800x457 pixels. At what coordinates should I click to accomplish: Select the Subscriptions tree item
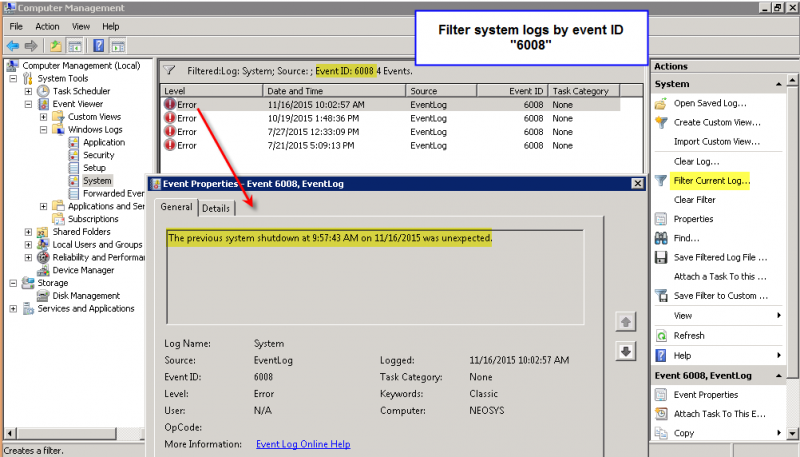pos(93,219)
